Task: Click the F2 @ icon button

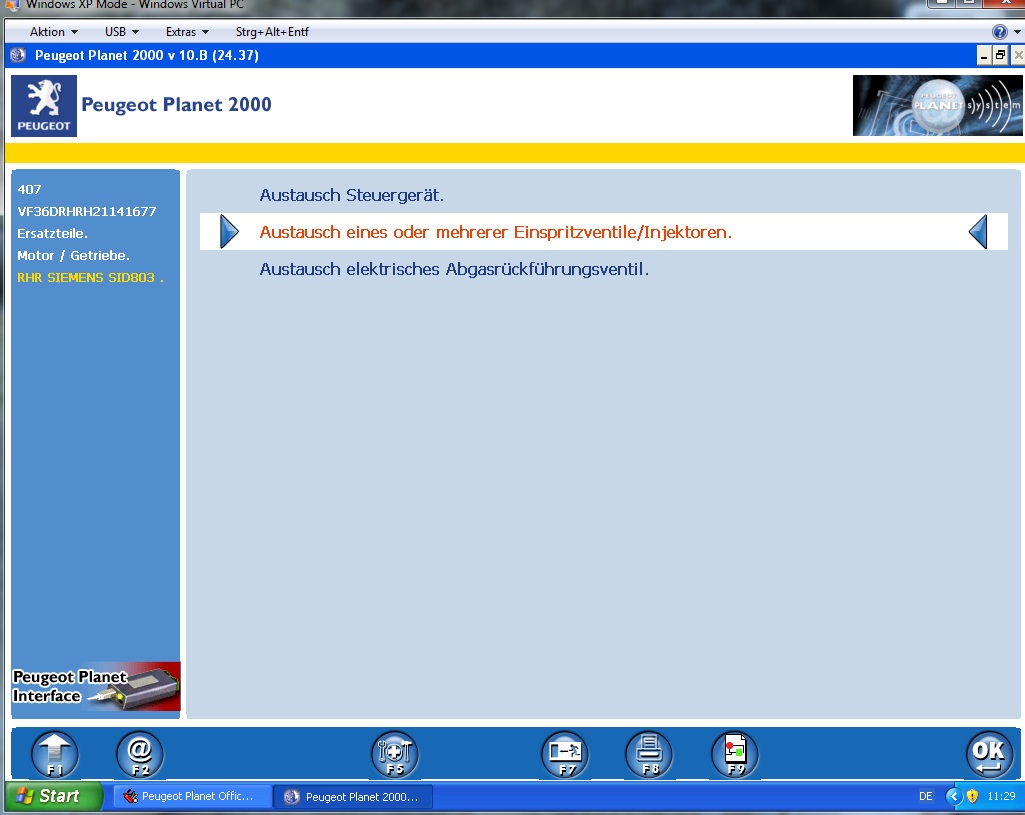Action: [140, 754]
